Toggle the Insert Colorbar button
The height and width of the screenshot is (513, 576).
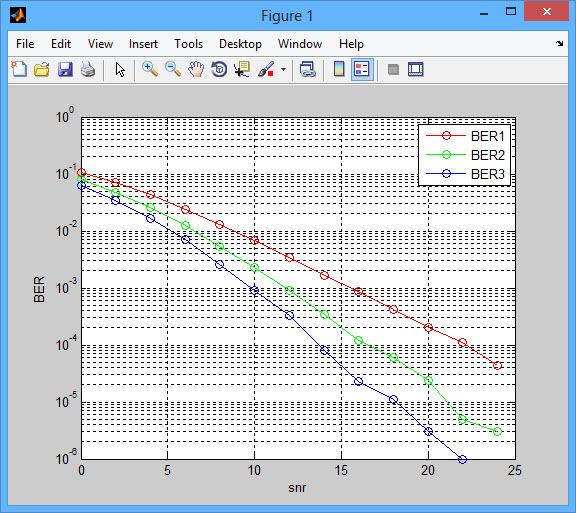[339, 69]
